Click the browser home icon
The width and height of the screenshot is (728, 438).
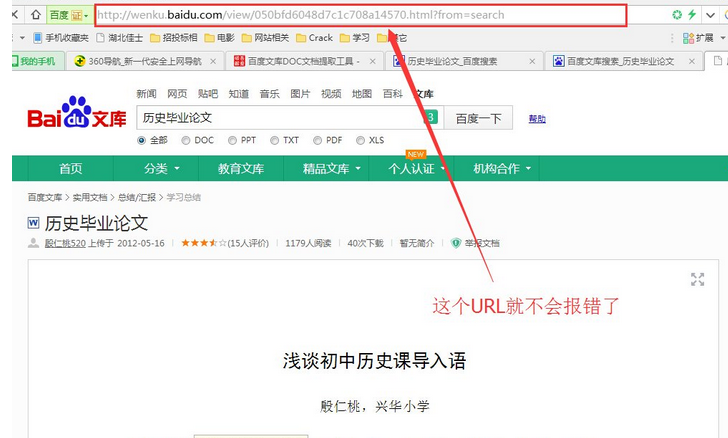click(36, 15)
